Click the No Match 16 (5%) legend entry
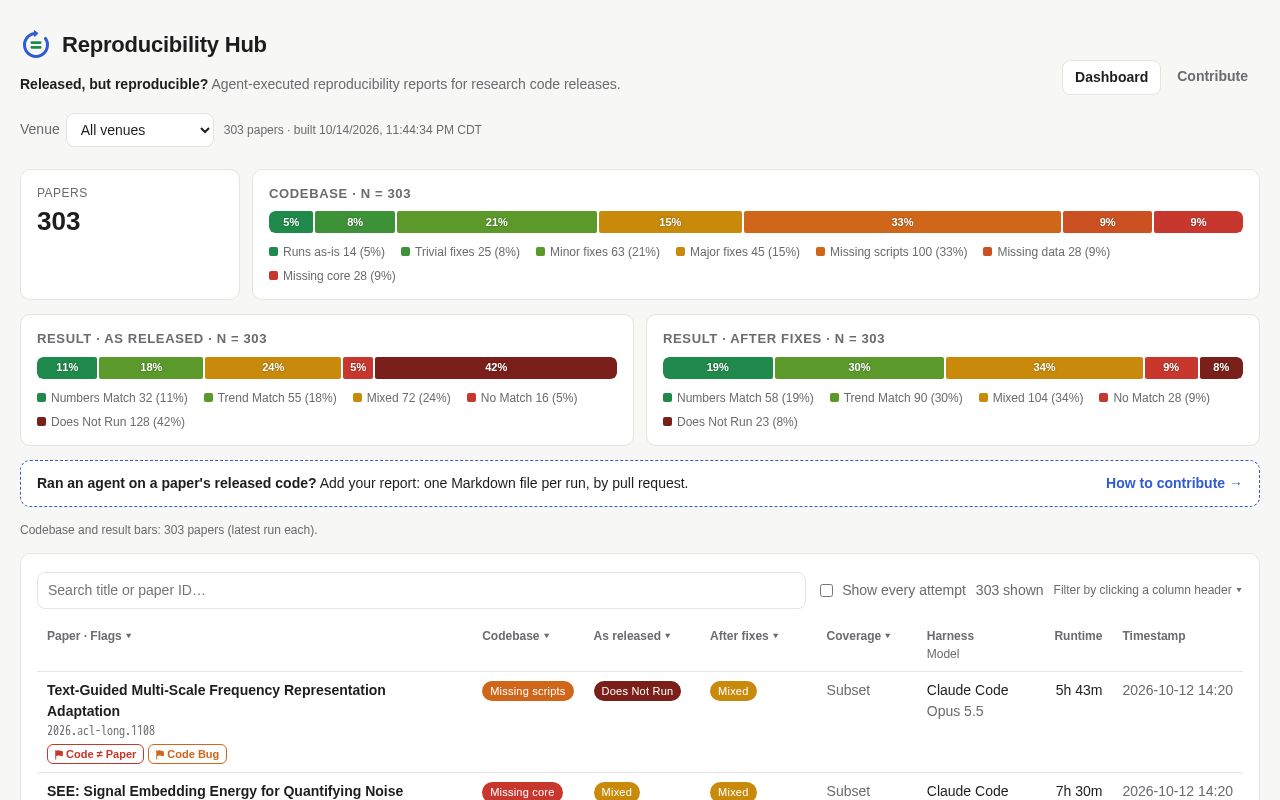Screen dimensions: 1280x800 click(x=522, y=398)
